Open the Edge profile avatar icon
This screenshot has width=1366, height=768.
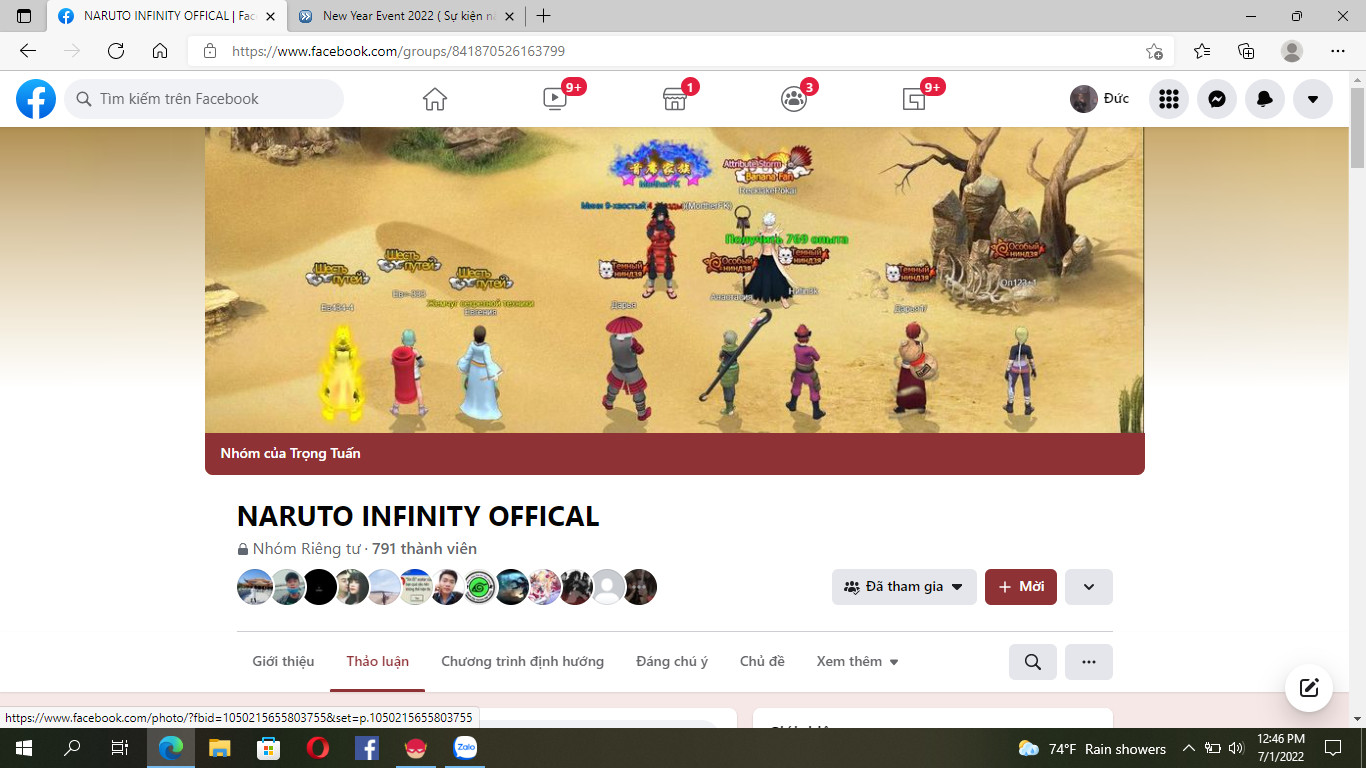point(1292,51)
